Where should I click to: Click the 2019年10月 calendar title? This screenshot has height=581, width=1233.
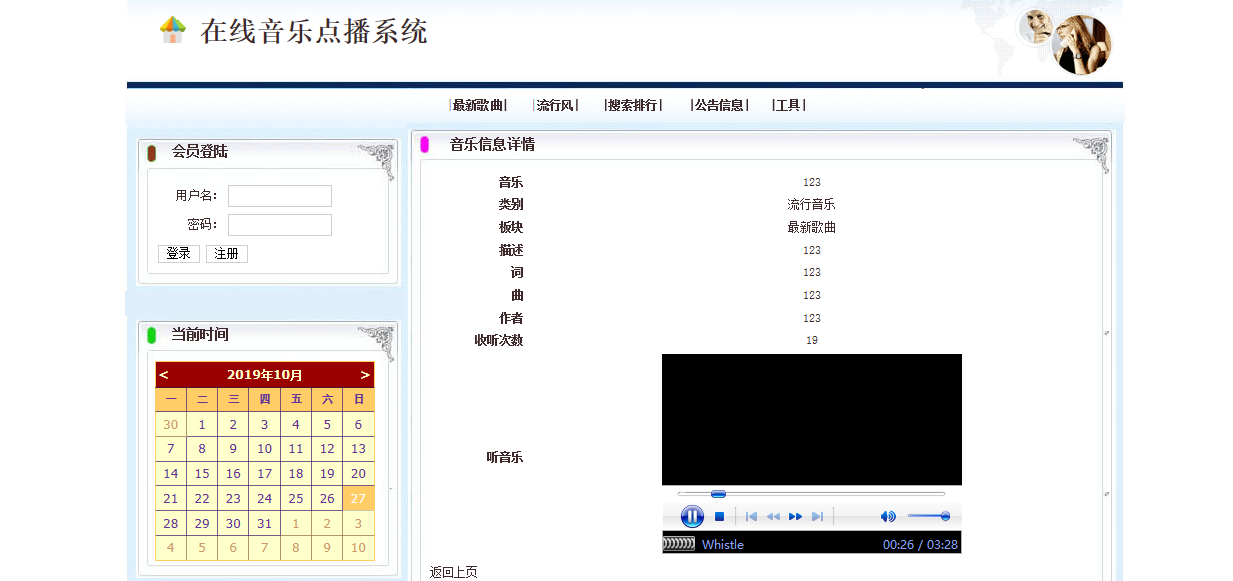[x=265, y=375]
